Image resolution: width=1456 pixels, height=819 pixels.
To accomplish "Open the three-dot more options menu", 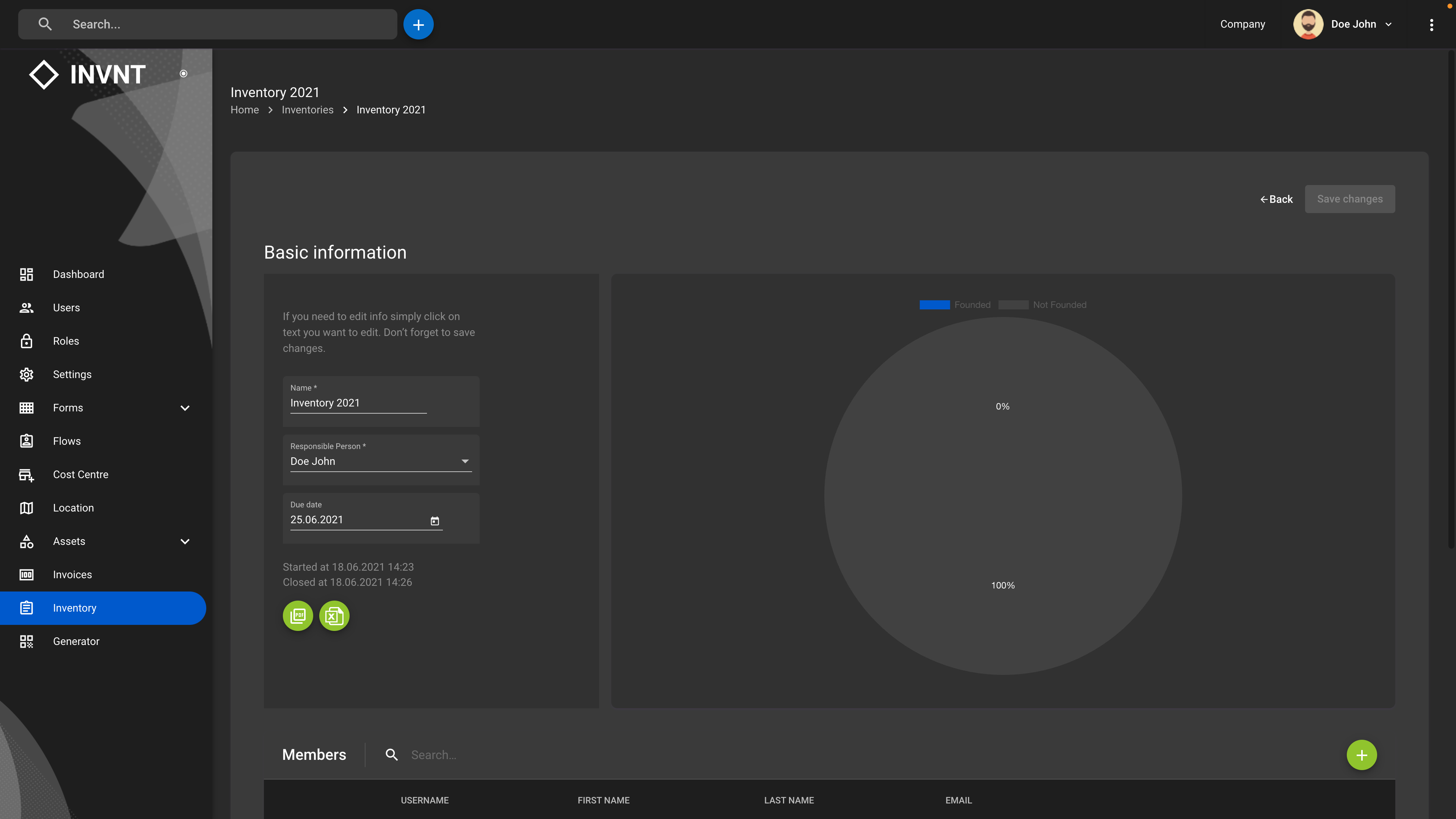I will pos(1431,24).
